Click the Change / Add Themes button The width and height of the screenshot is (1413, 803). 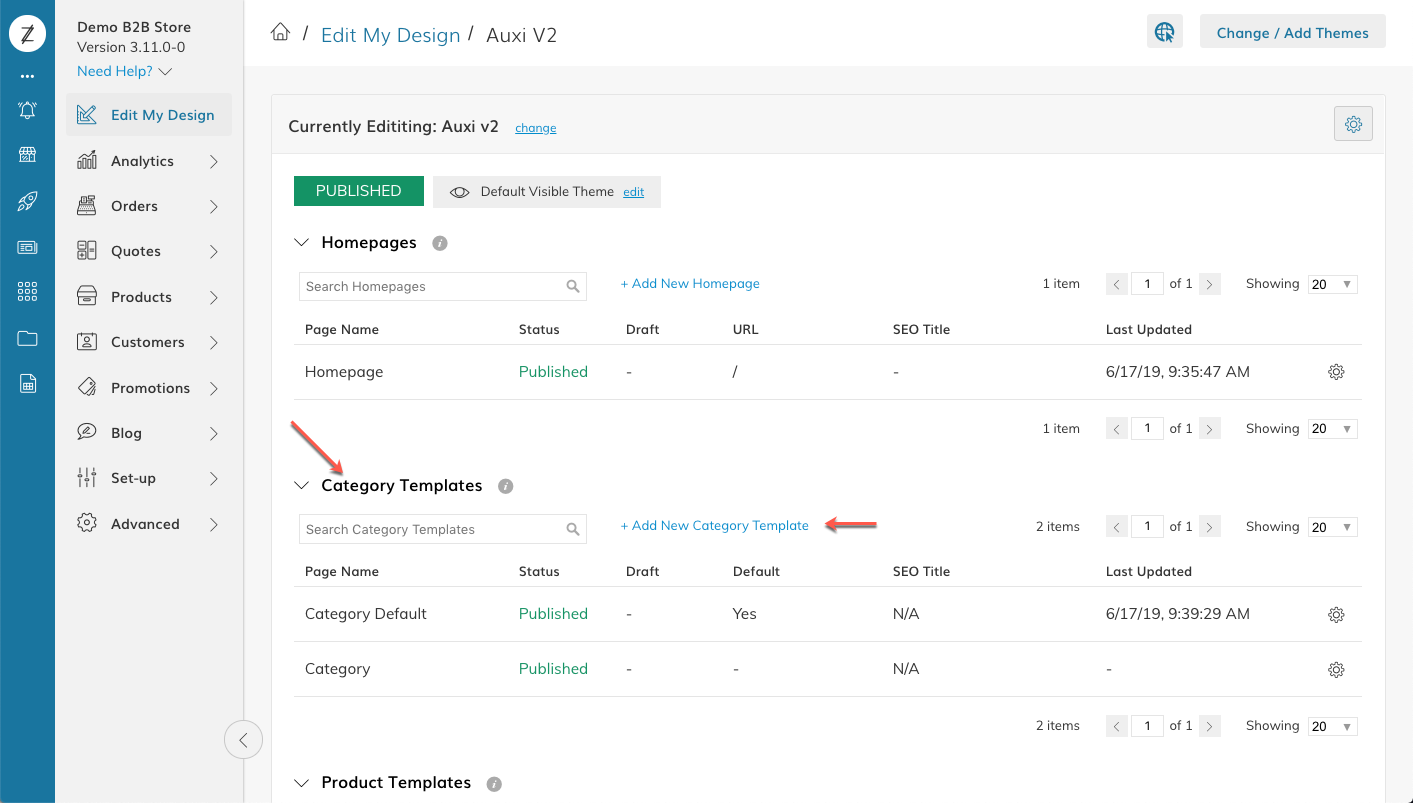click(1292, 31)
